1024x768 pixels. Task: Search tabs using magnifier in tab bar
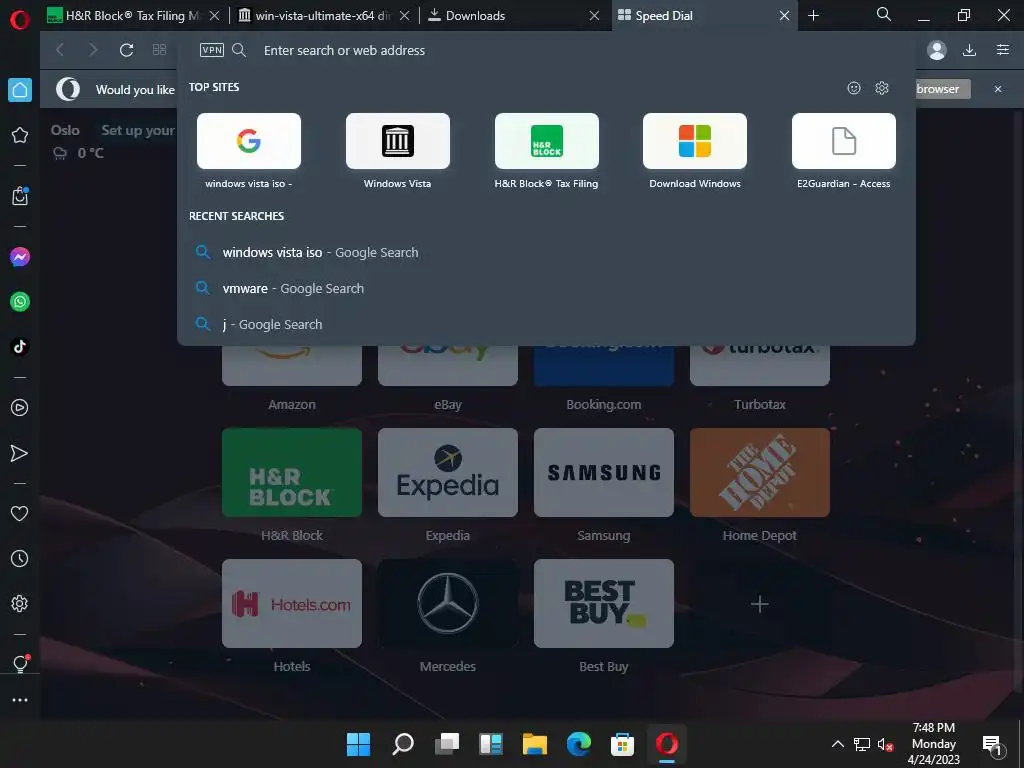(884, 14)
